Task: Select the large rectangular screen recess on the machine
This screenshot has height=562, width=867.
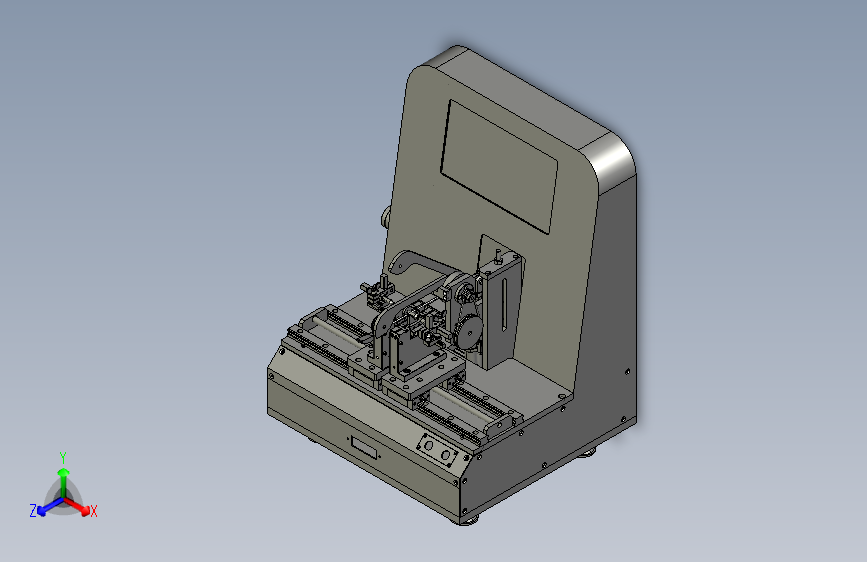Action: coord(499,166)
